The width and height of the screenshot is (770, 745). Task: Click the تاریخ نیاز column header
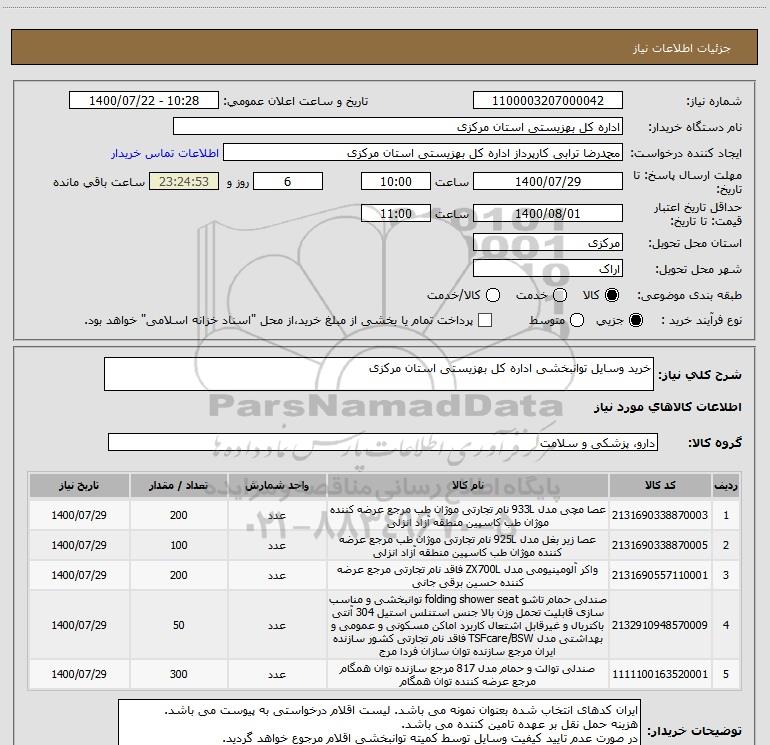tap(79, 486)
